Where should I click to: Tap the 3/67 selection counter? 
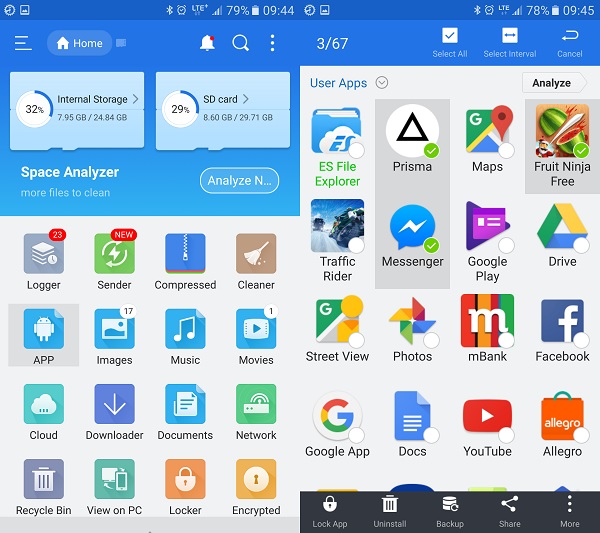pyautogui.click(x=332, y=43)
